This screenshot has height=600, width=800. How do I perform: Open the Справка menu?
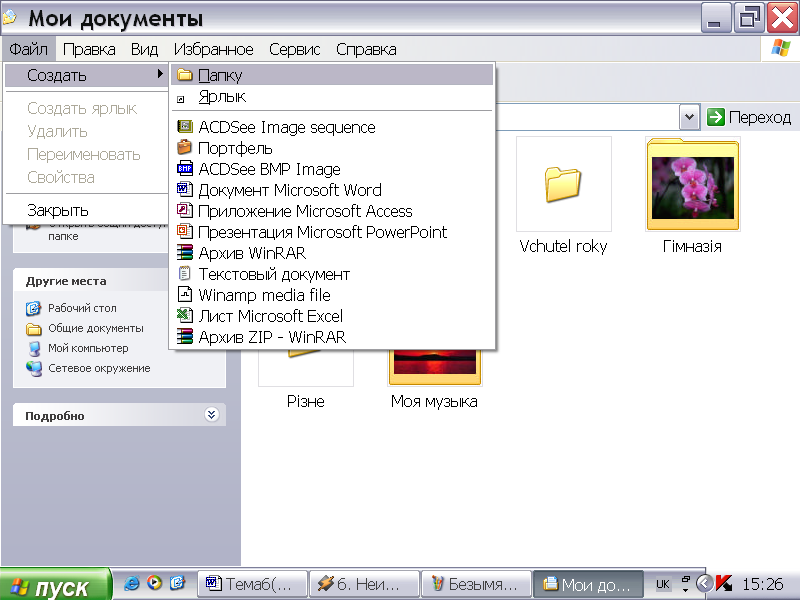coord(366,49)
